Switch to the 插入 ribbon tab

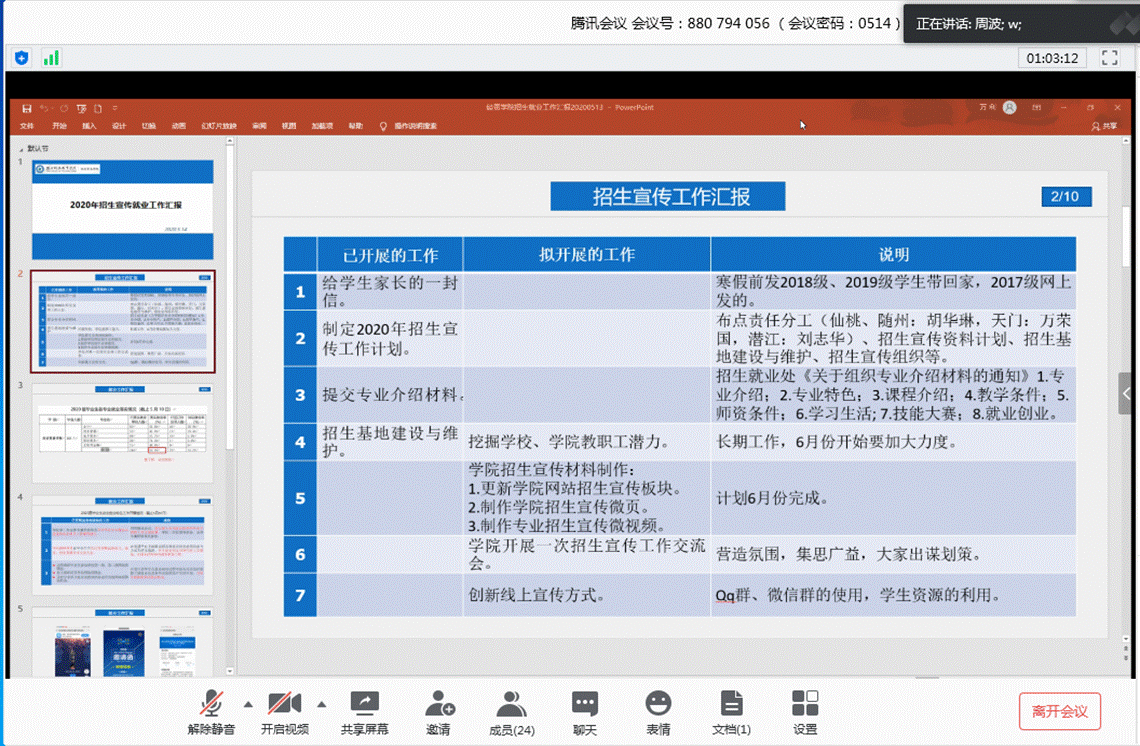89,126
